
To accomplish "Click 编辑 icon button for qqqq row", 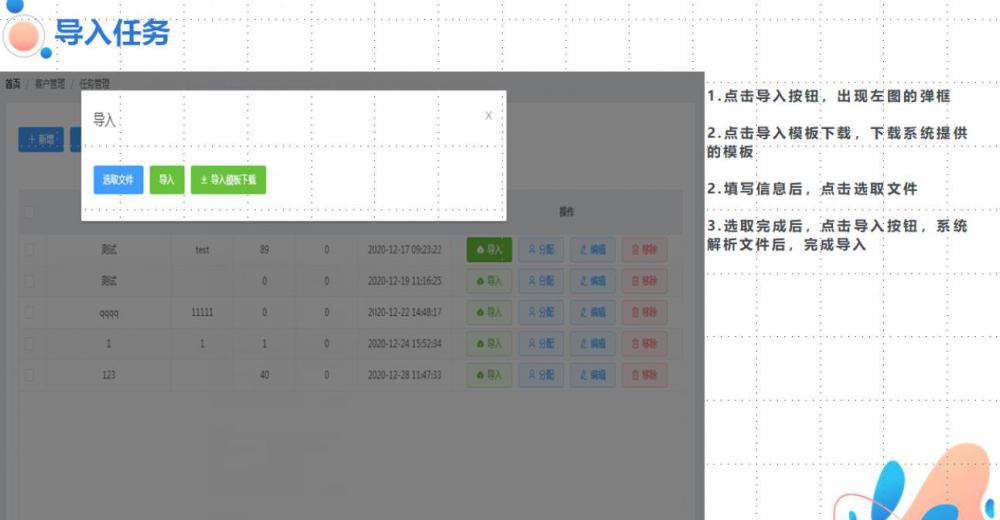I will click(x=592, y=312).
